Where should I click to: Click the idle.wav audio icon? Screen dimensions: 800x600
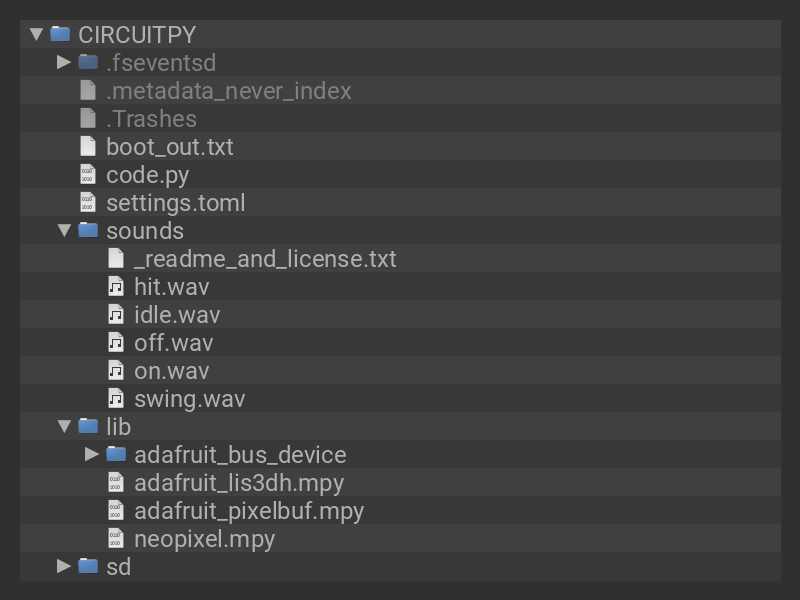click(116, 314)
